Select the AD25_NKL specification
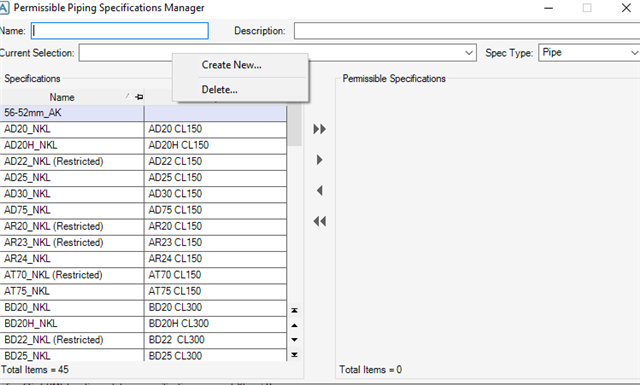The width and height of the screenshot is (640, 385). point(71,178)
